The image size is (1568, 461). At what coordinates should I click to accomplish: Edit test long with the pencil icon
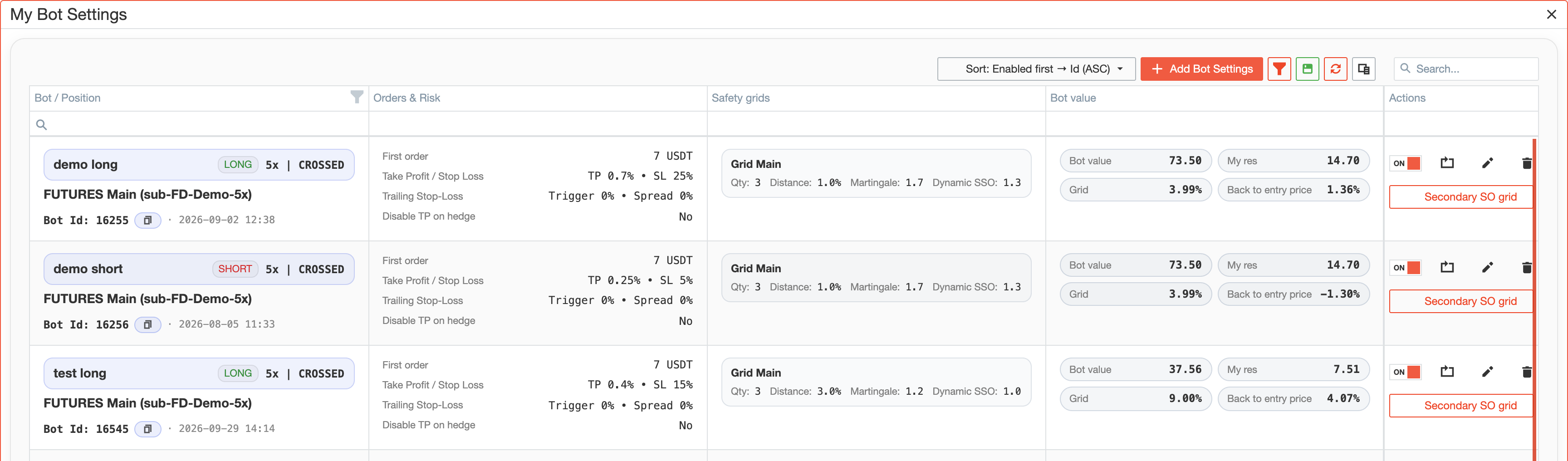1487,372
